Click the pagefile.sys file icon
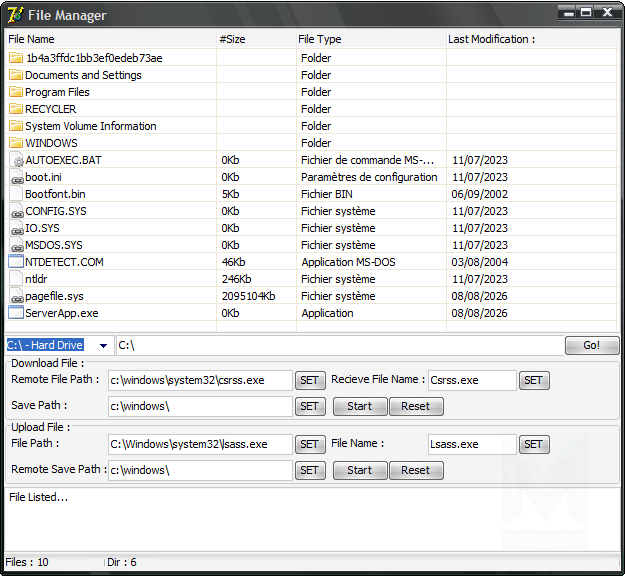 point(16,296)
